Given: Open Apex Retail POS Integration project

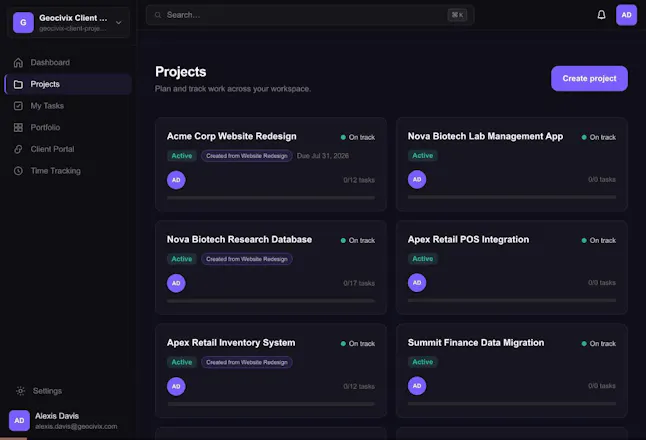Looking at the screenshot, I should click(468, 240).
